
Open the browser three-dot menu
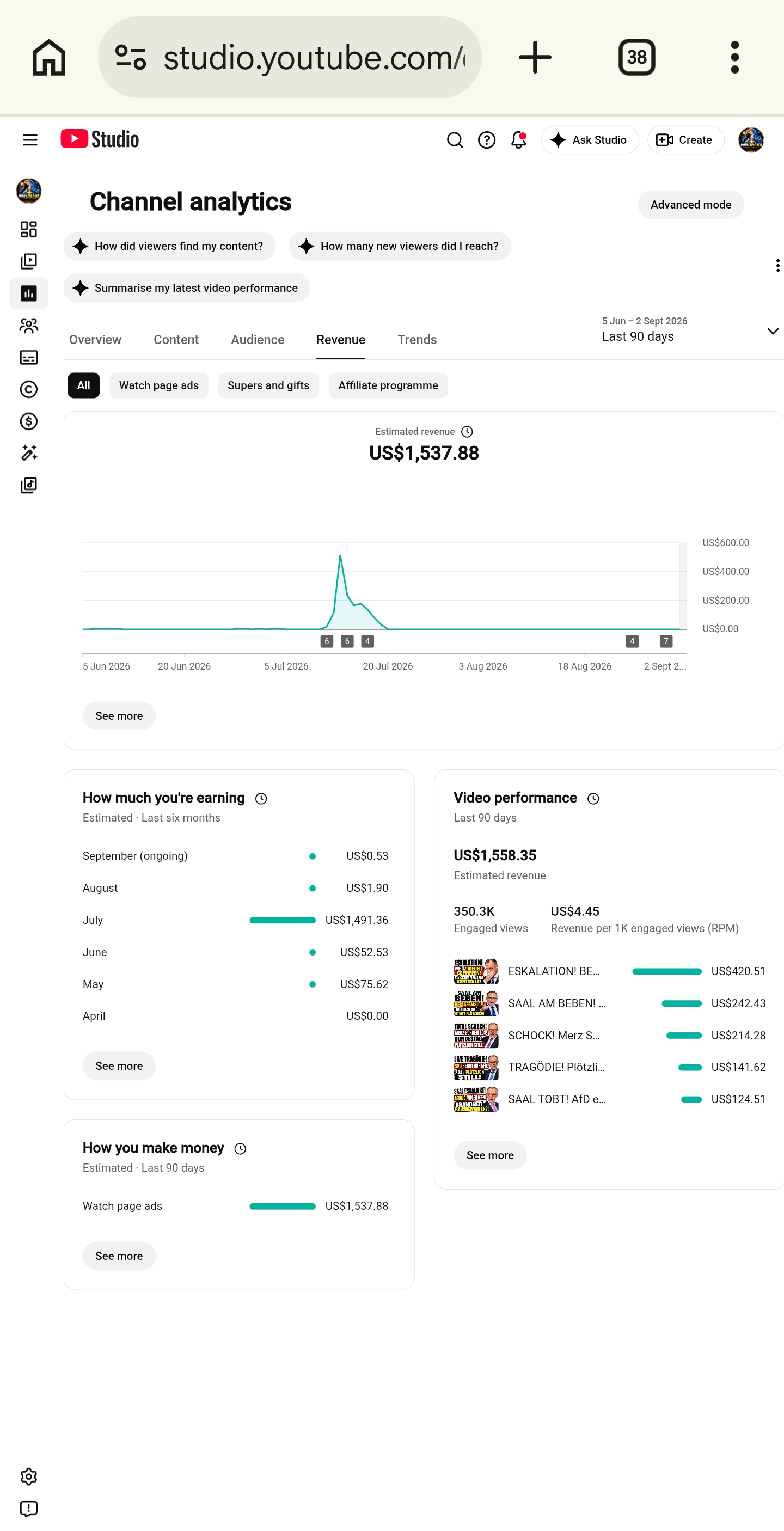(734, 57)
